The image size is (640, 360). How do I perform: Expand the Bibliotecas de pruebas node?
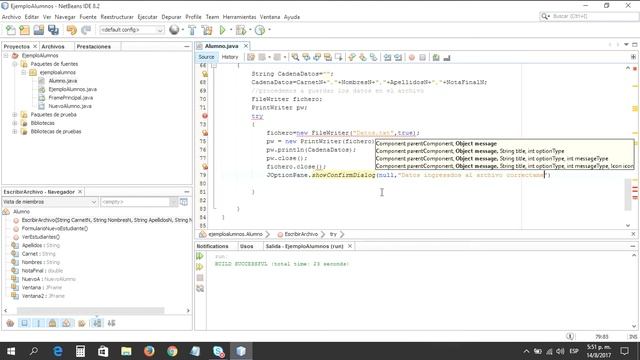click(x=15, y=132)
